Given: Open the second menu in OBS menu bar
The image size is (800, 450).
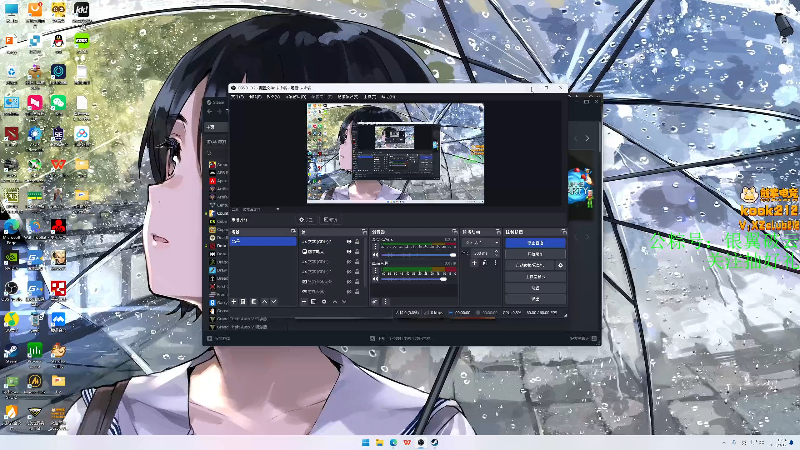Looking at the screenshot, I should coord(255,96).
